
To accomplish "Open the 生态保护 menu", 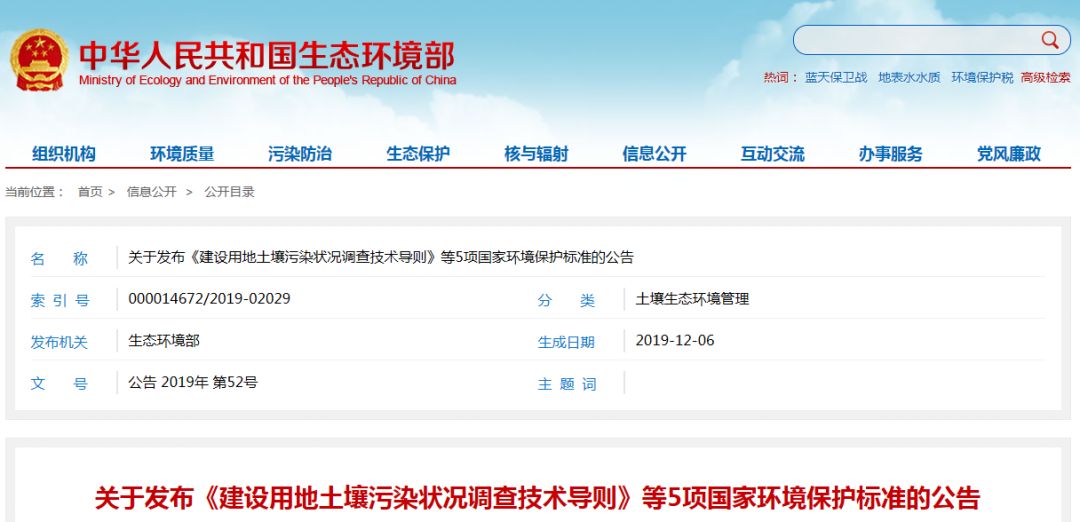I will pyautogui.click(x=418, y=154).
